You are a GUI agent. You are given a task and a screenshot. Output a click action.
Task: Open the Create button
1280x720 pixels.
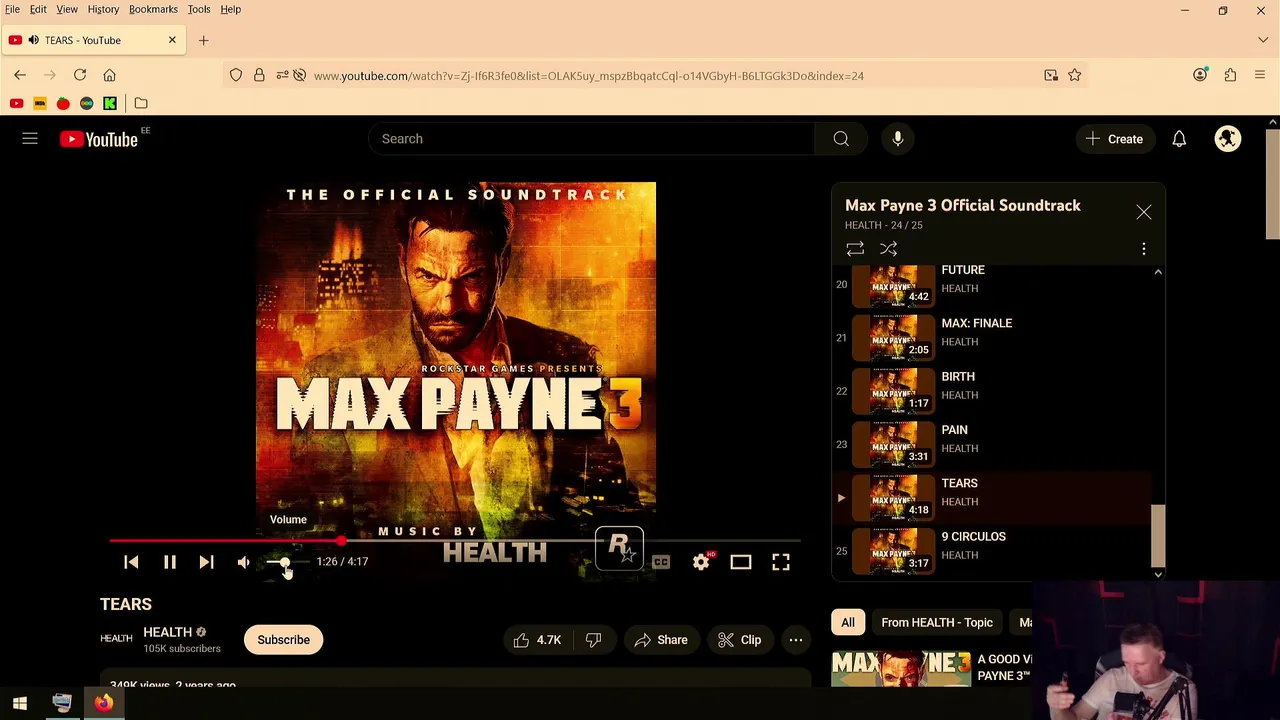(x=1114, y=139)
